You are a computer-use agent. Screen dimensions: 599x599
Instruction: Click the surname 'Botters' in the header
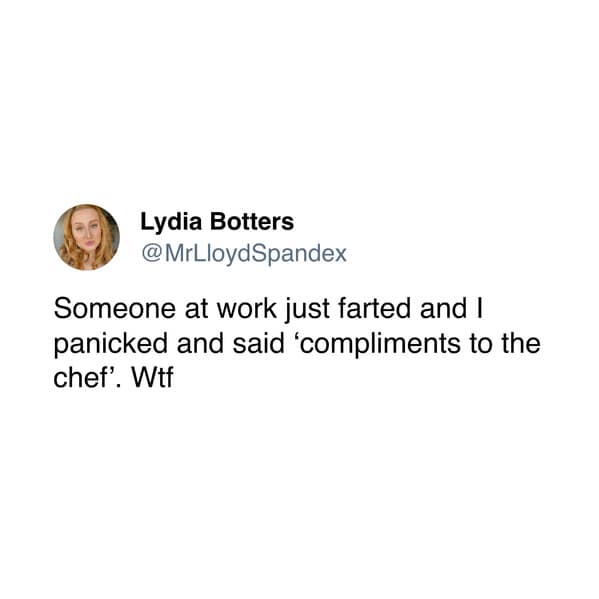point(252,222)
